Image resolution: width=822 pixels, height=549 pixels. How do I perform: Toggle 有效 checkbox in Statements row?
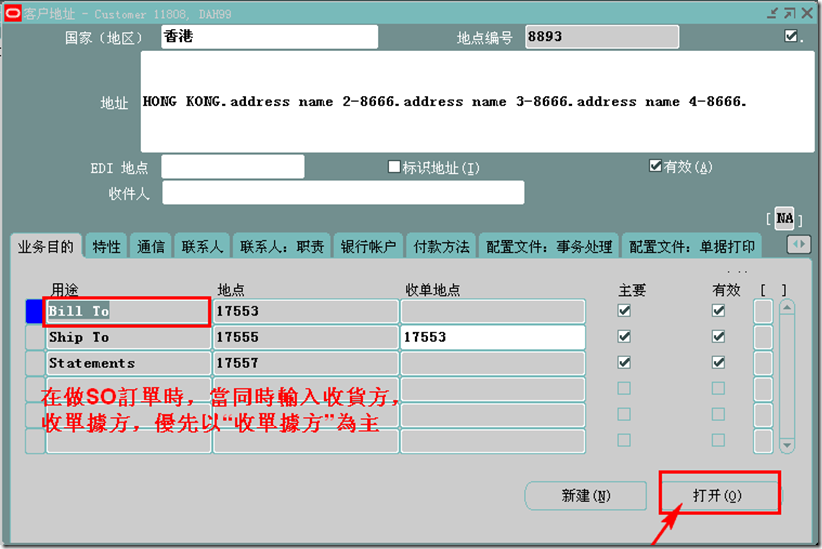click(718, 362)
